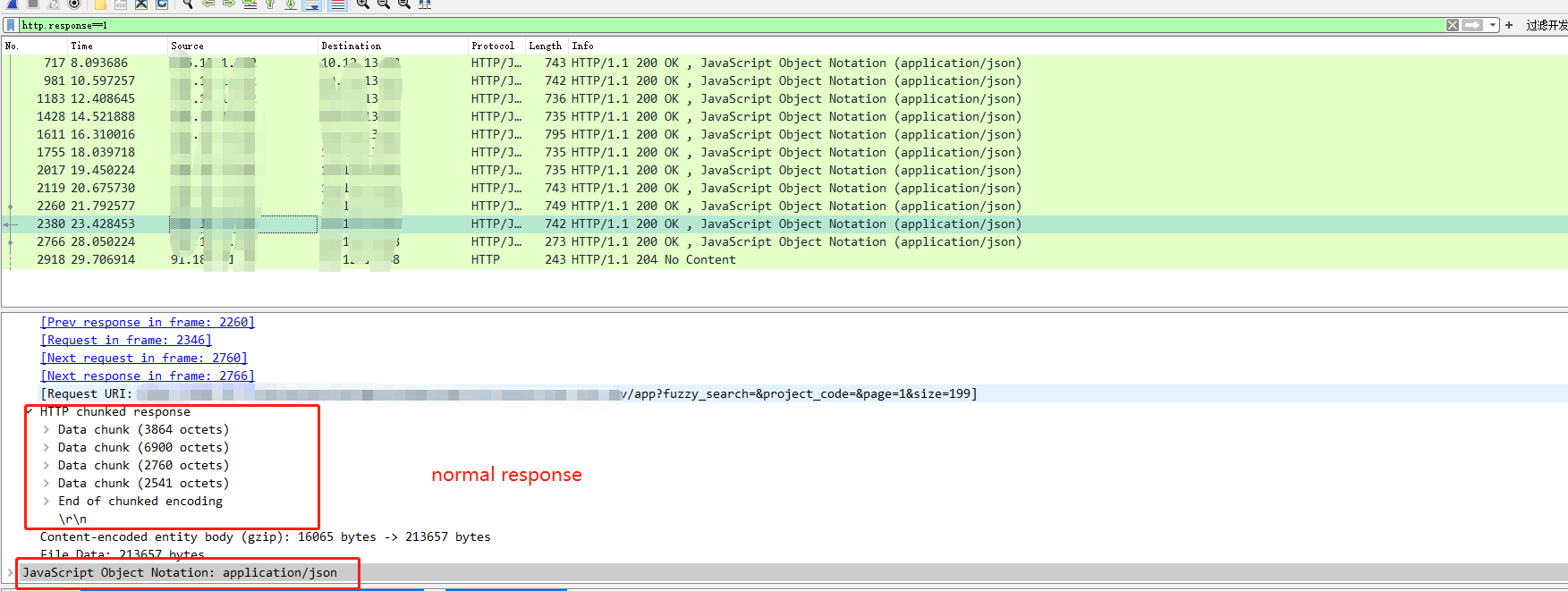
Task: Select packet number 1183
Action: click(x=784, y=98)
